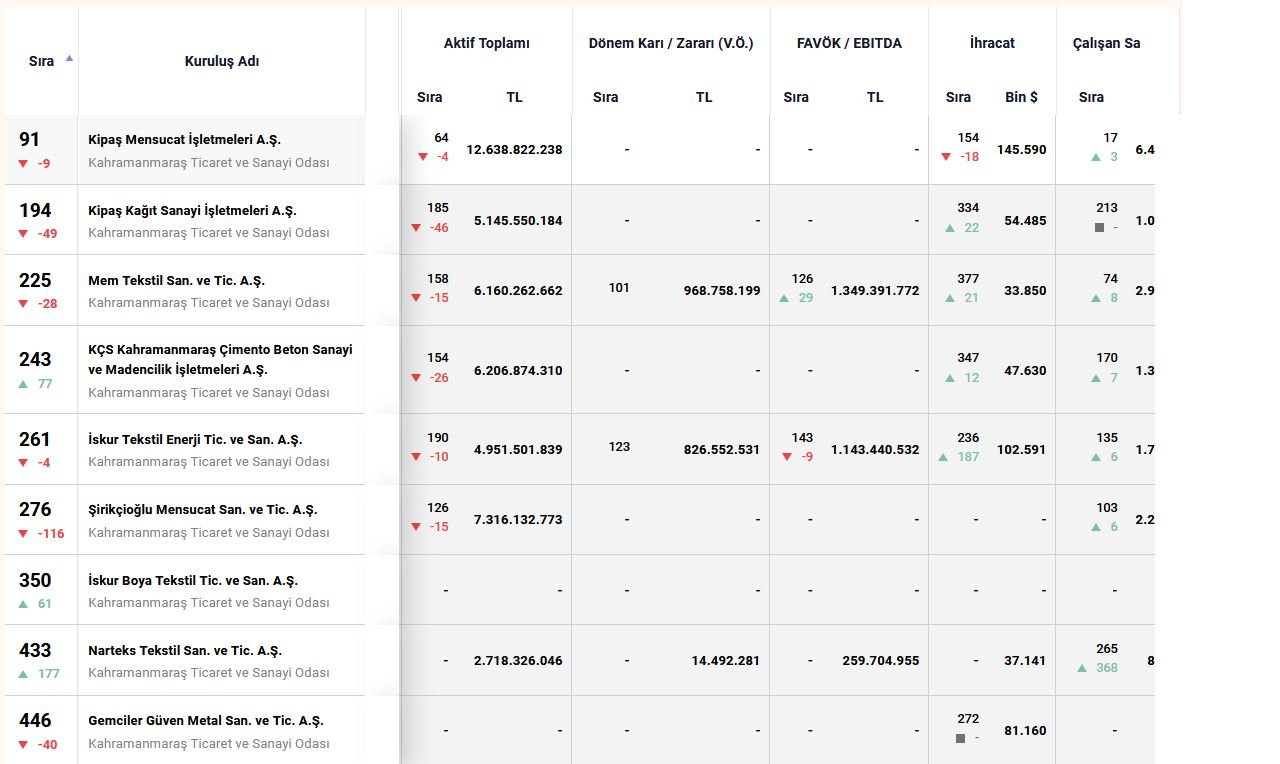
Task: Open Kipaş Mensucat İşletmeleri A.Ş. company link
Action: tap(191, 140)
